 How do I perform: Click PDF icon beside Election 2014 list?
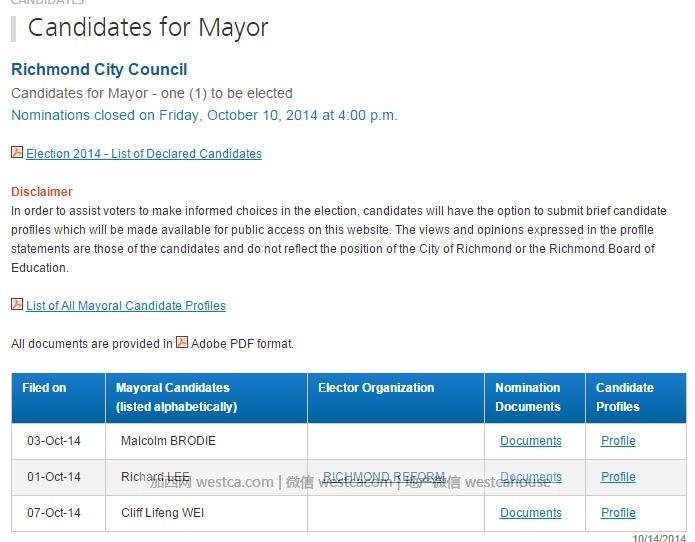pos(17,152)
